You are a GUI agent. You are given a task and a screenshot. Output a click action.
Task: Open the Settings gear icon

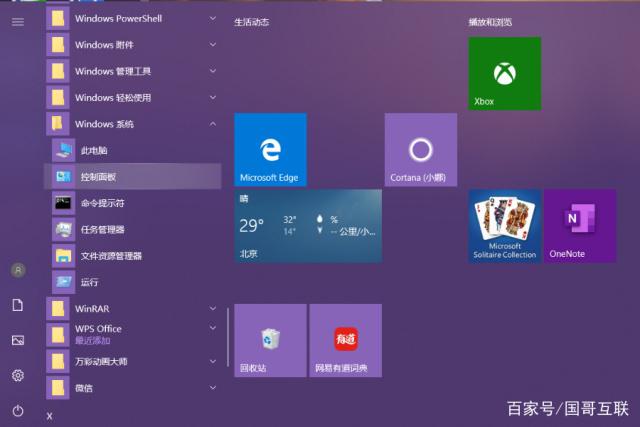coord(18,375)
